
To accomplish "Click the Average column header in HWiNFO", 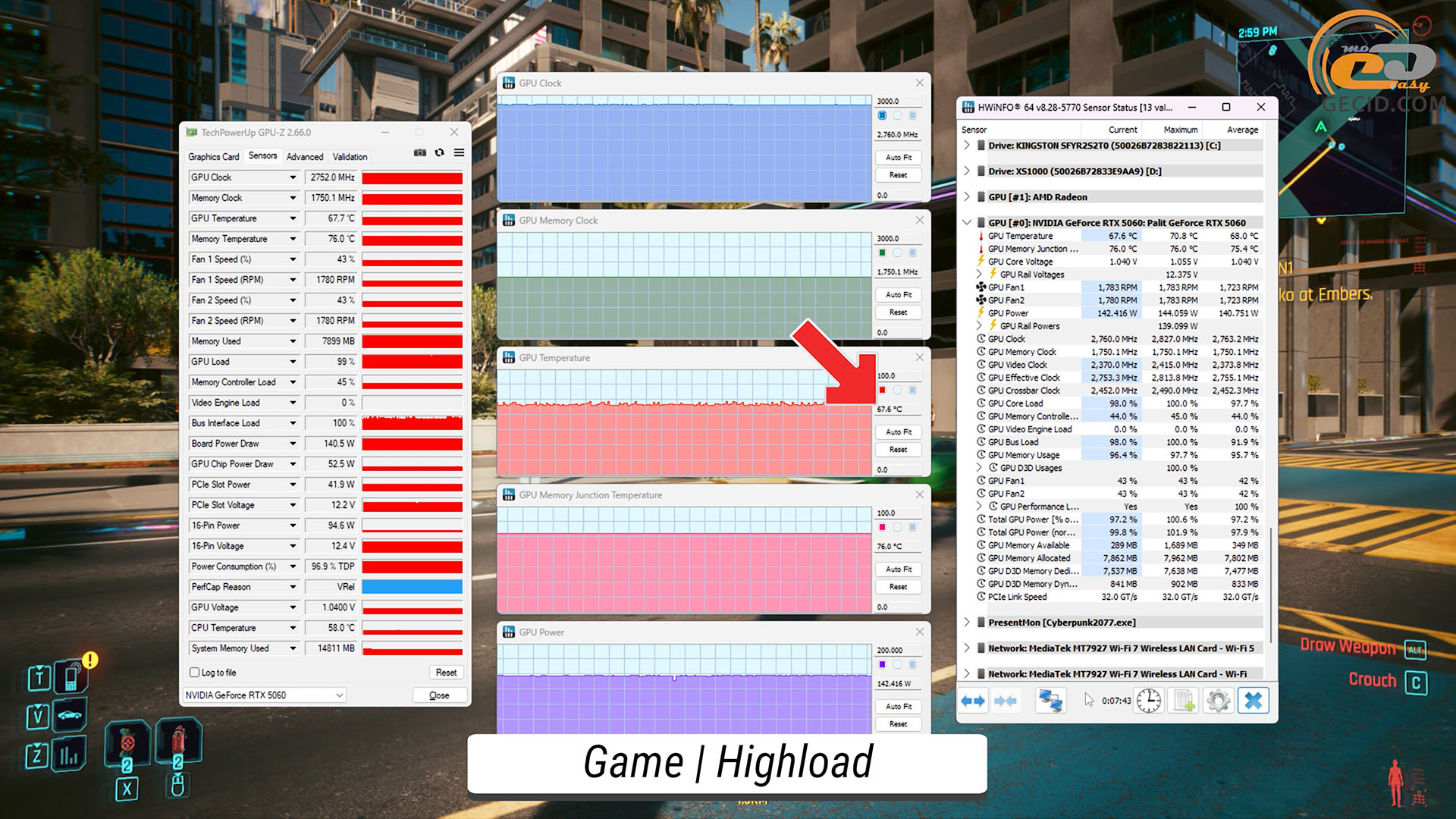I will click(1242, 130).
